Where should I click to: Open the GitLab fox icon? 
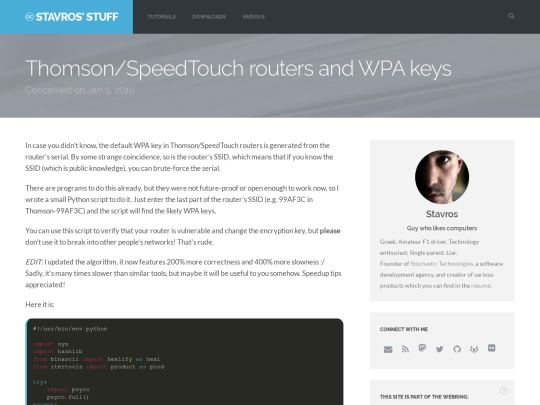474,349
